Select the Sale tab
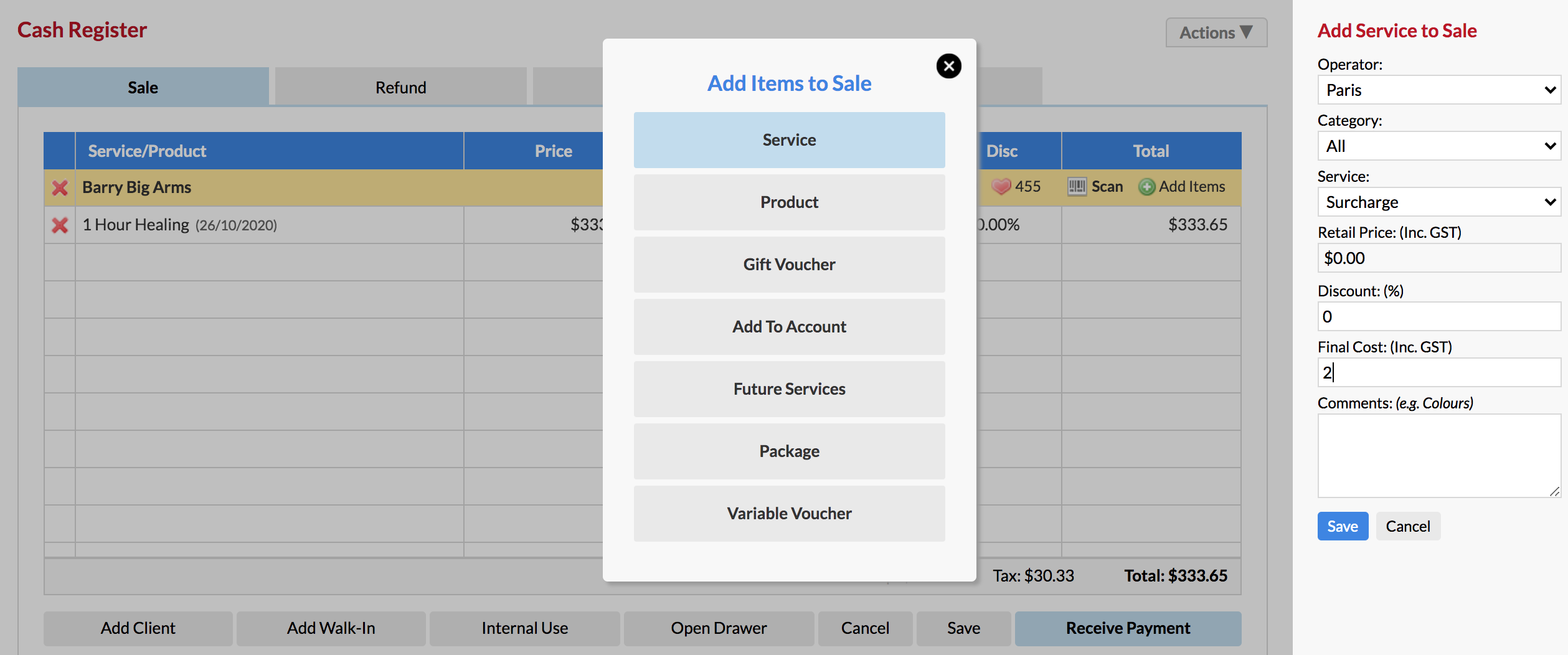Image resolution: width=1568 pixels, height=655 pixels. pyautogui.click(x=143, y=87)
